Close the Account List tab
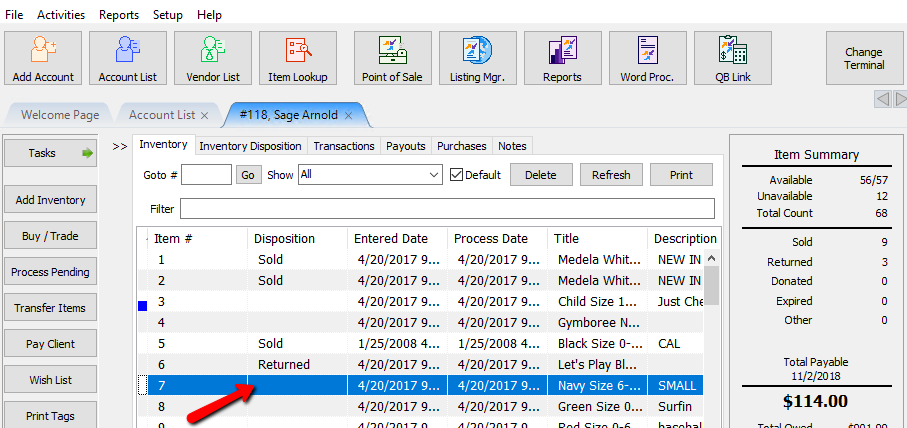The image size is (907, 428). coord(204,116)
